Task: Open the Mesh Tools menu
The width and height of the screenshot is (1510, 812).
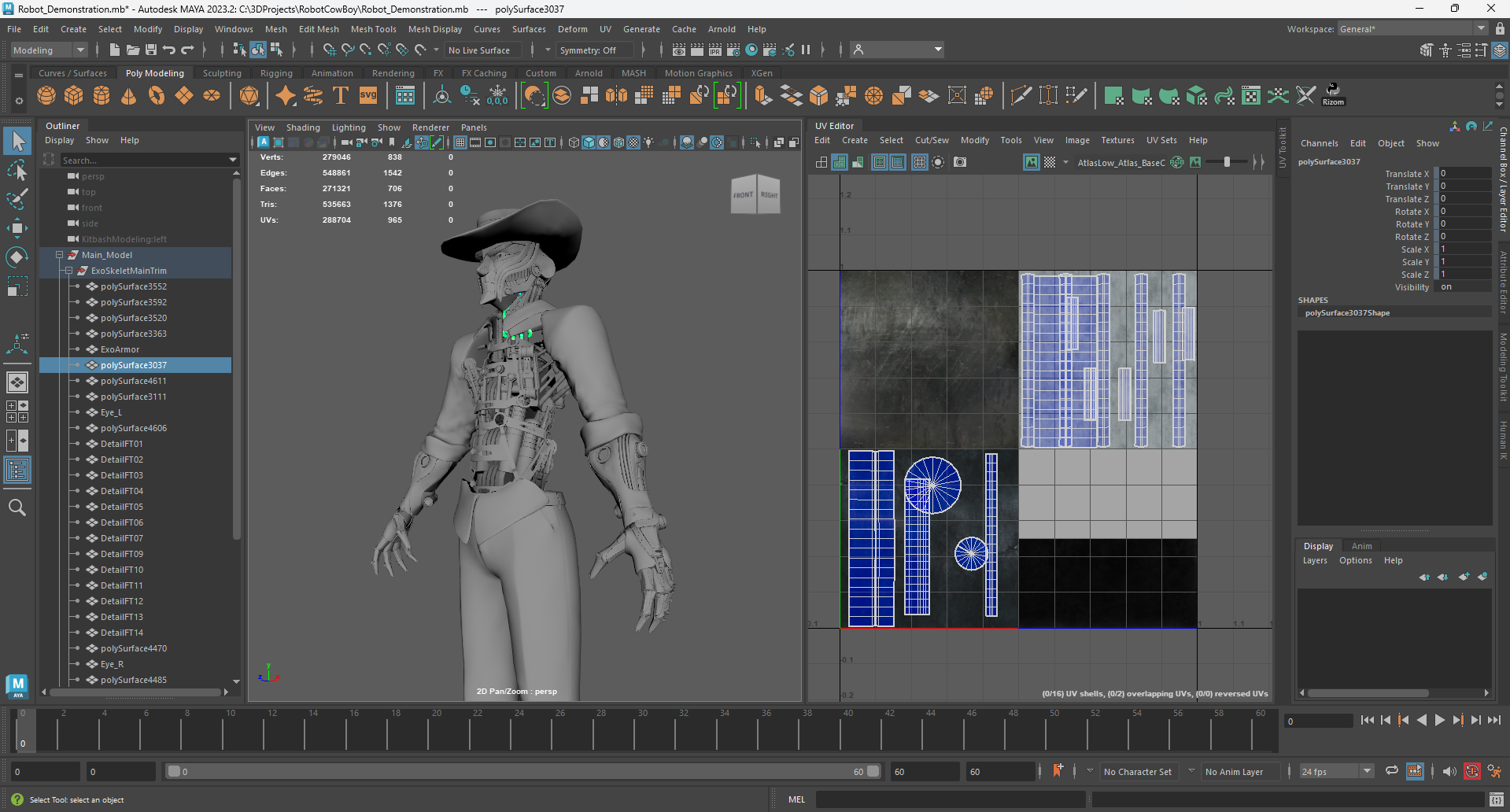Action: [x=373, y=29]
